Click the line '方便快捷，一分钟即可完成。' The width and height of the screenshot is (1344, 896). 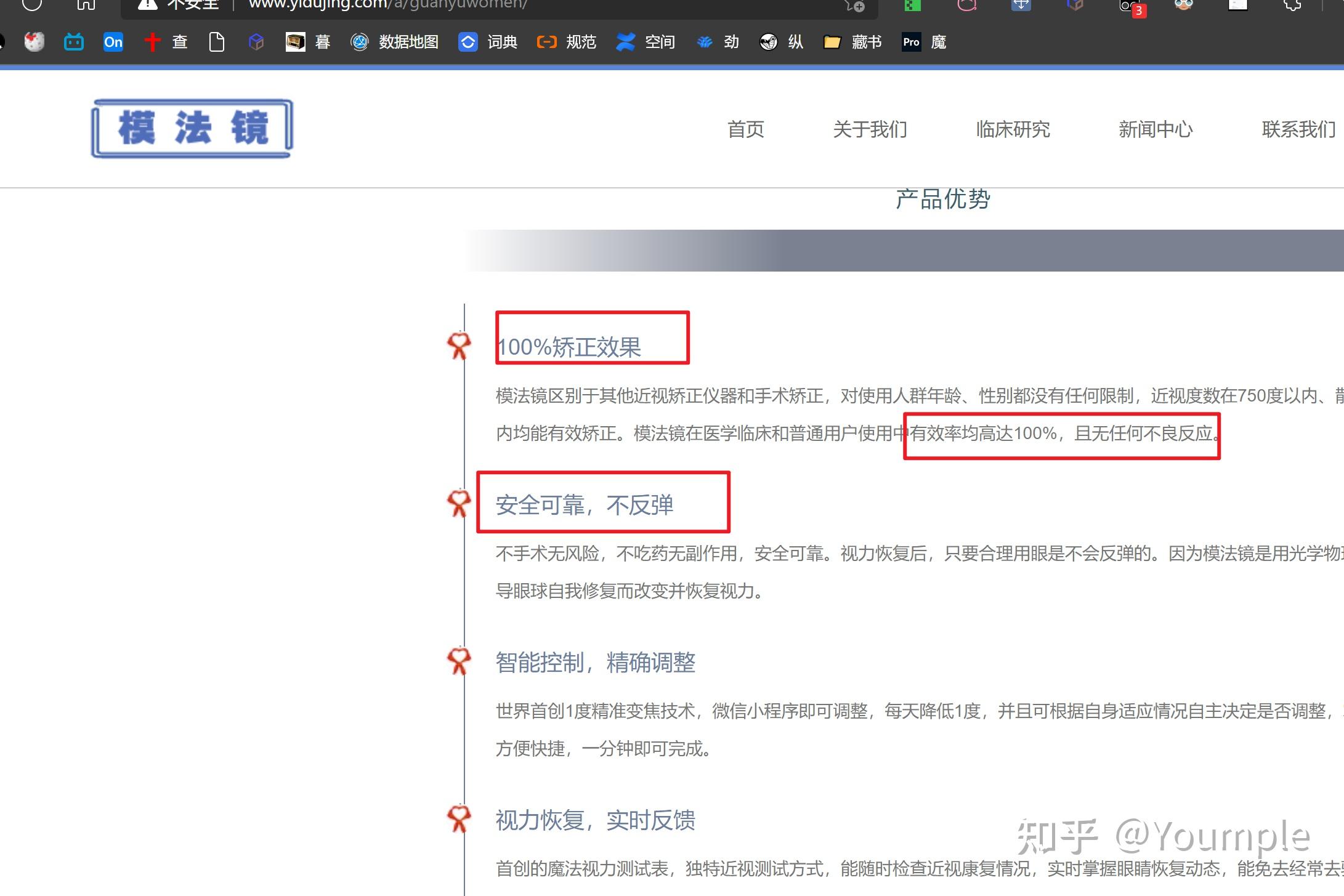click(x=604, y=749)
